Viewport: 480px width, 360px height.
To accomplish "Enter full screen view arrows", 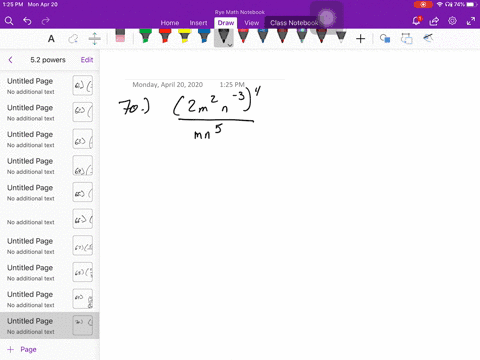I will click(x=471, y=21).
